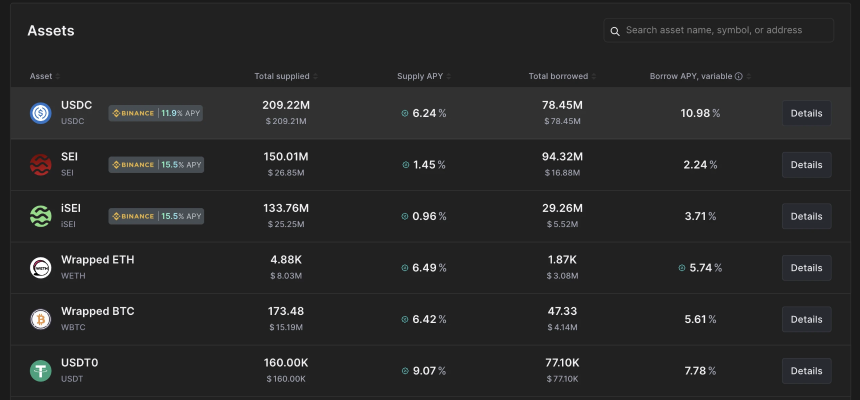Image resolution: width=860 pixels, height=400 pixels.
Task: Click the Wrapped BTC token icon
Action: click(40, 319)
